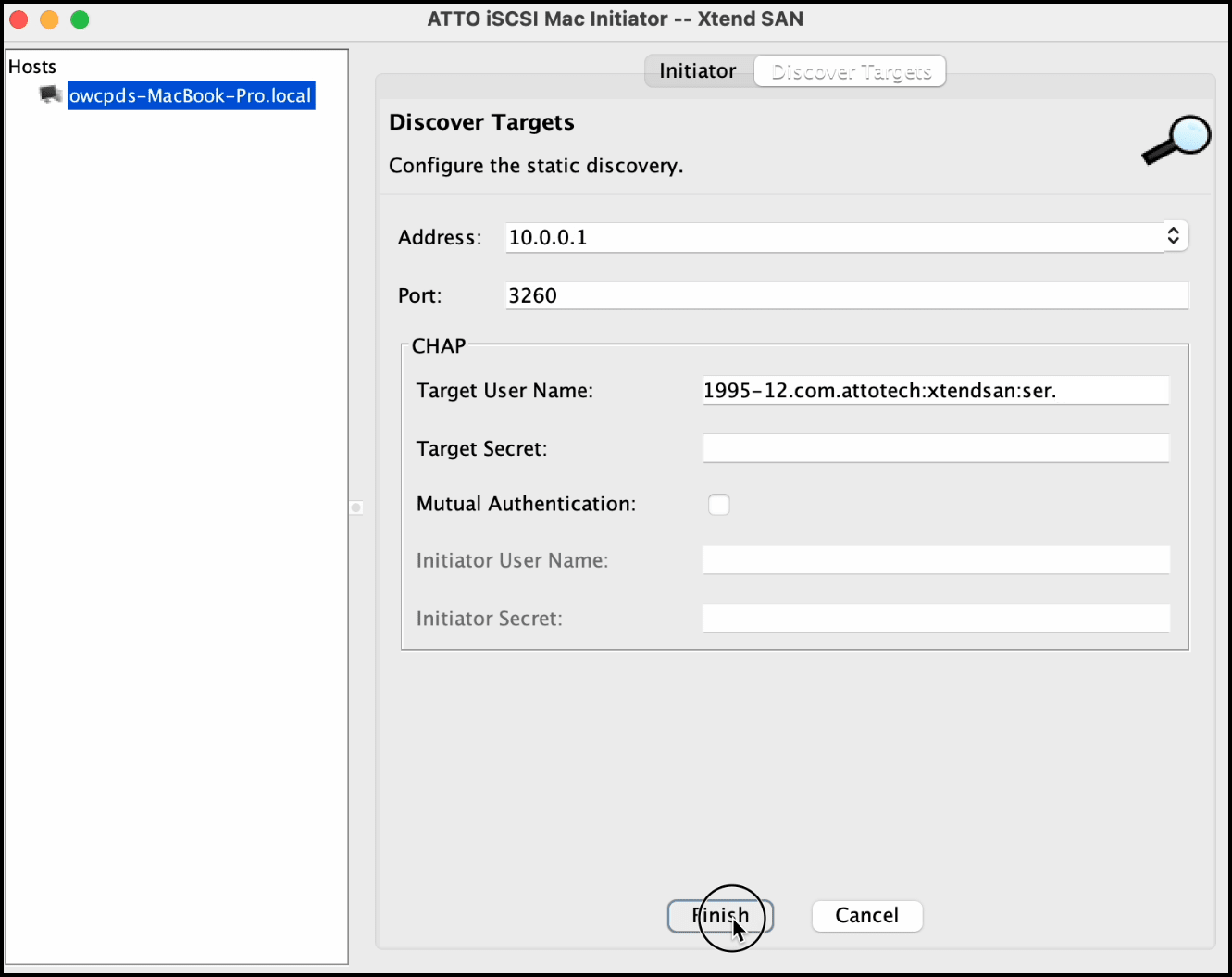The height and width of the screenshot is (977, 1232).
Task: Click the Initiator Secret field
Action: pyautogui.click(x=935, y=618)
